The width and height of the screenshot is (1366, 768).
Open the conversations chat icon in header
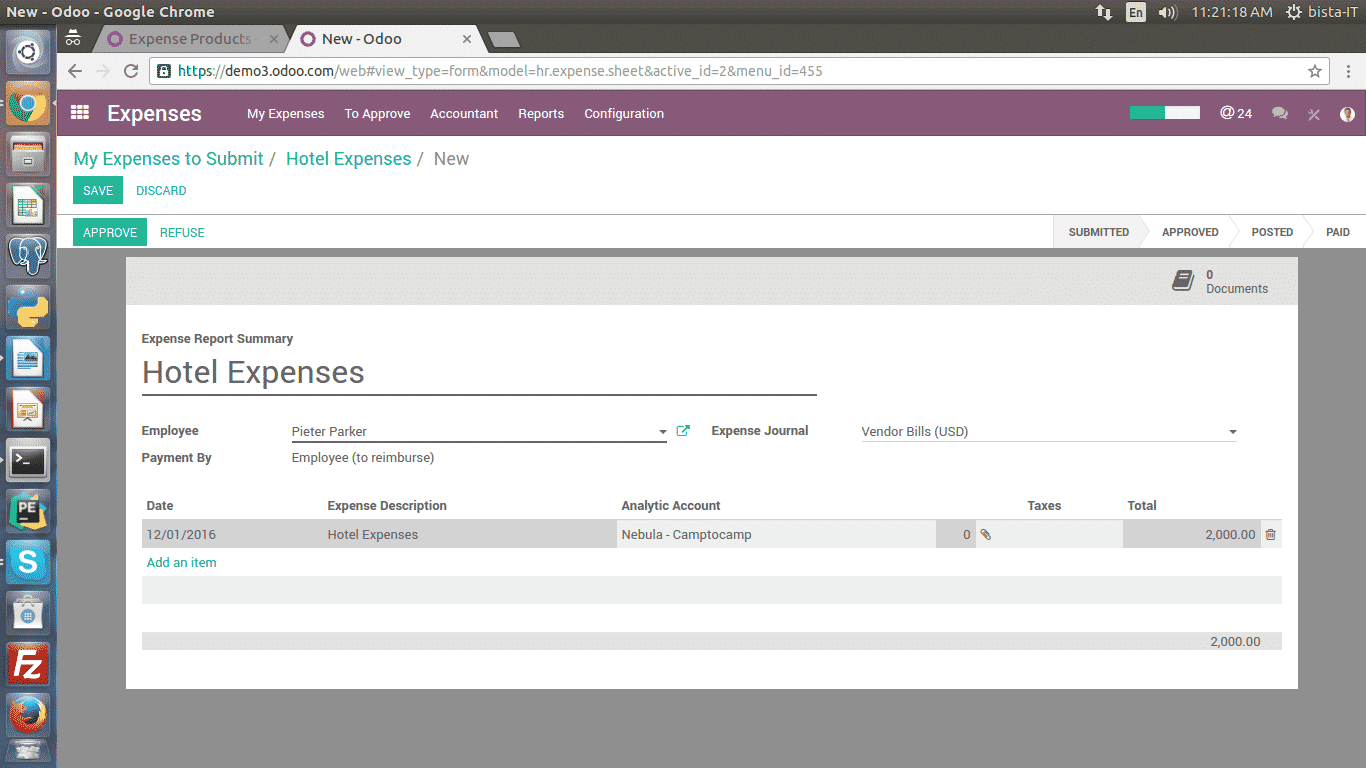coord(1279,114)
